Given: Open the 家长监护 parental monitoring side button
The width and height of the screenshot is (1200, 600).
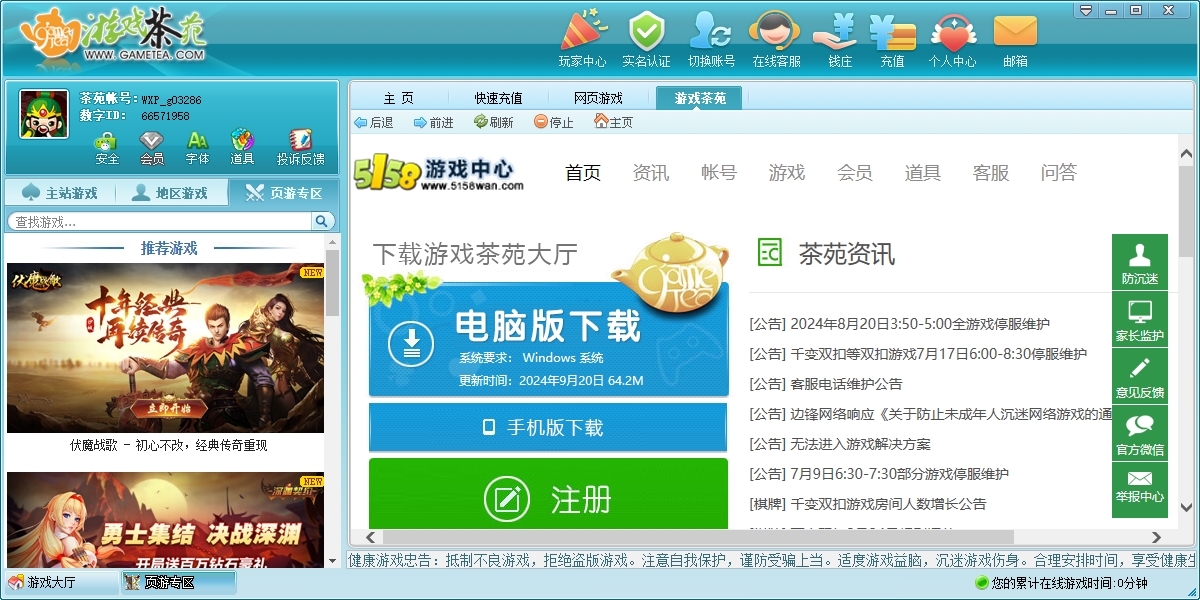Looking at the screenshot, I should click(1140, 319).
